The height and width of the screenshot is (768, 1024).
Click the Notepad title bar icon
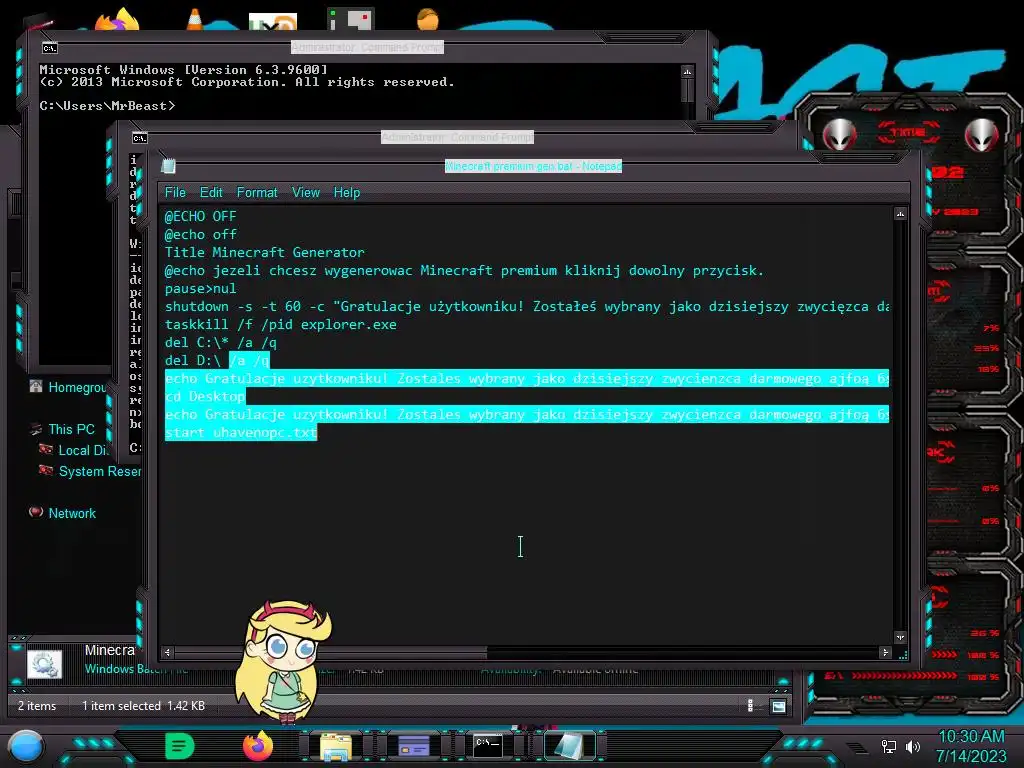168,166
